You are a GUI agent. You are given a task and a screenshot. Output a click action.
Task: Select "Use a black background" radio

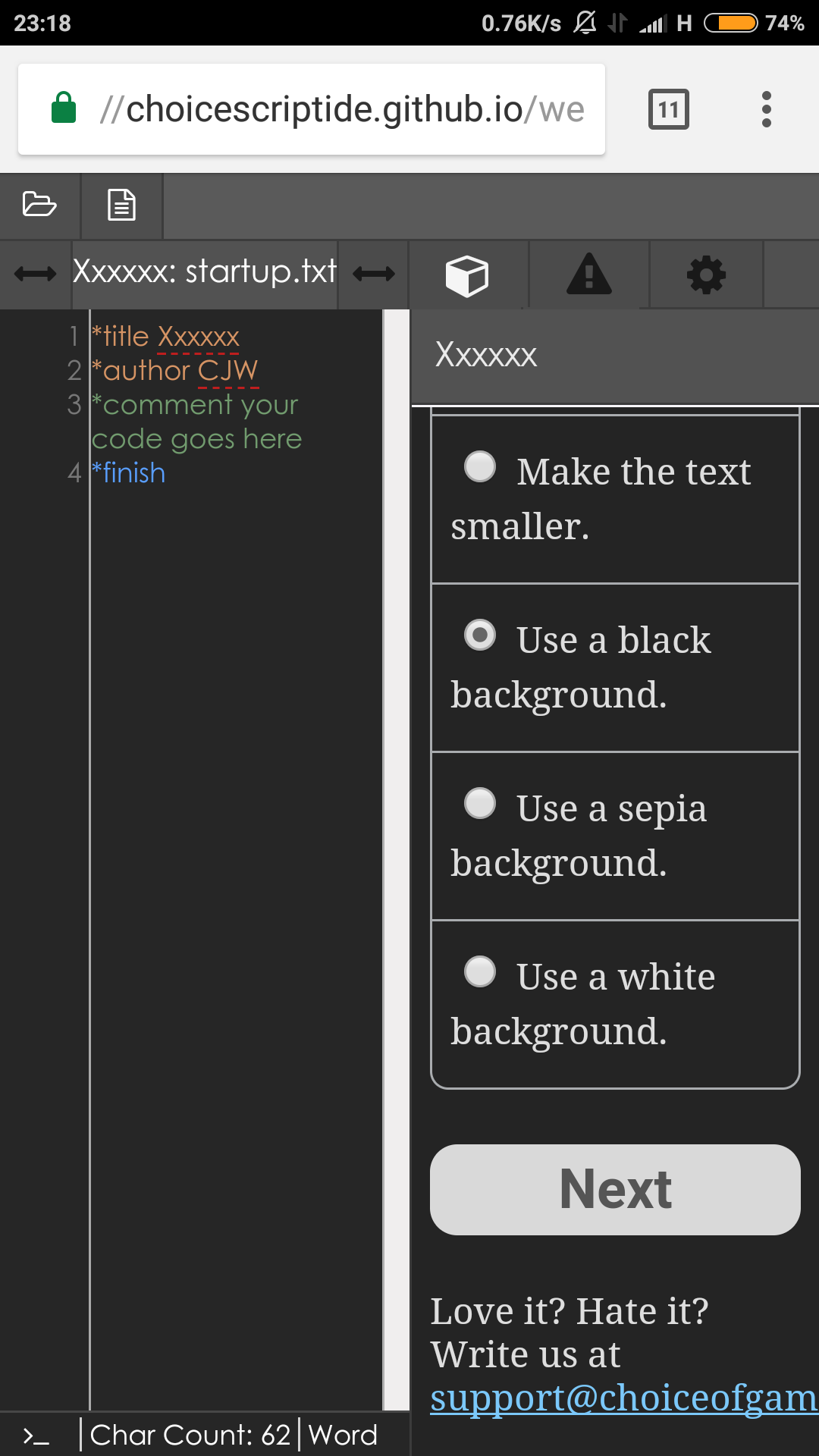point(480,635)
